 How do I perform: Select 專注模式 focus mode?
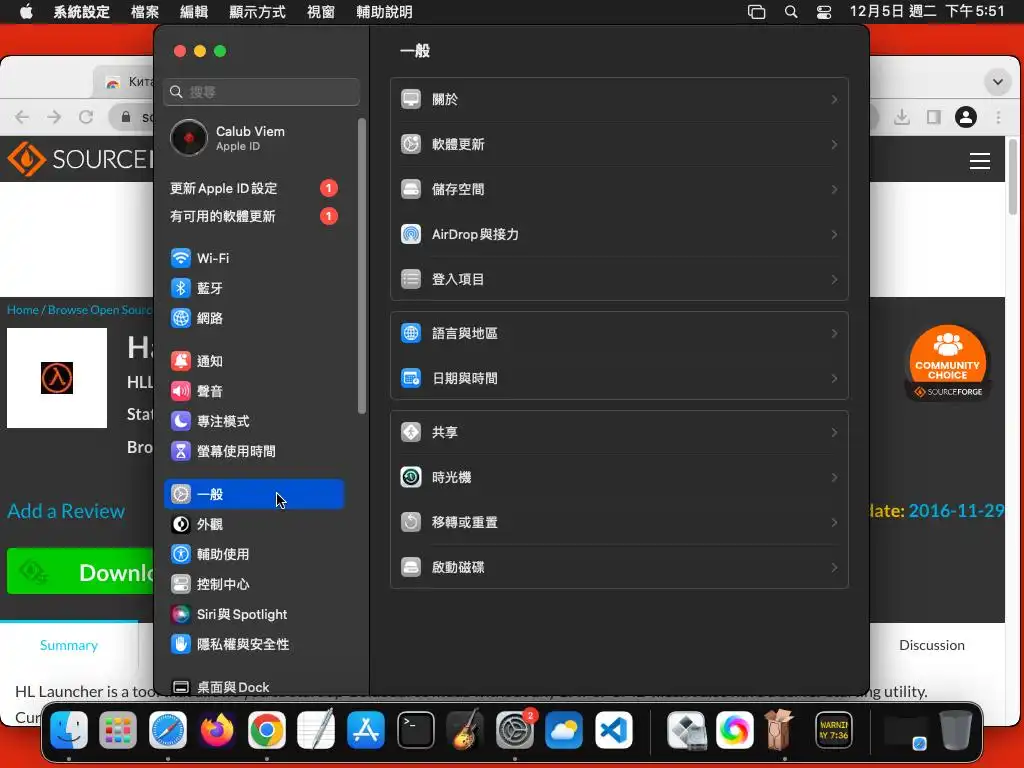[253, 421]
